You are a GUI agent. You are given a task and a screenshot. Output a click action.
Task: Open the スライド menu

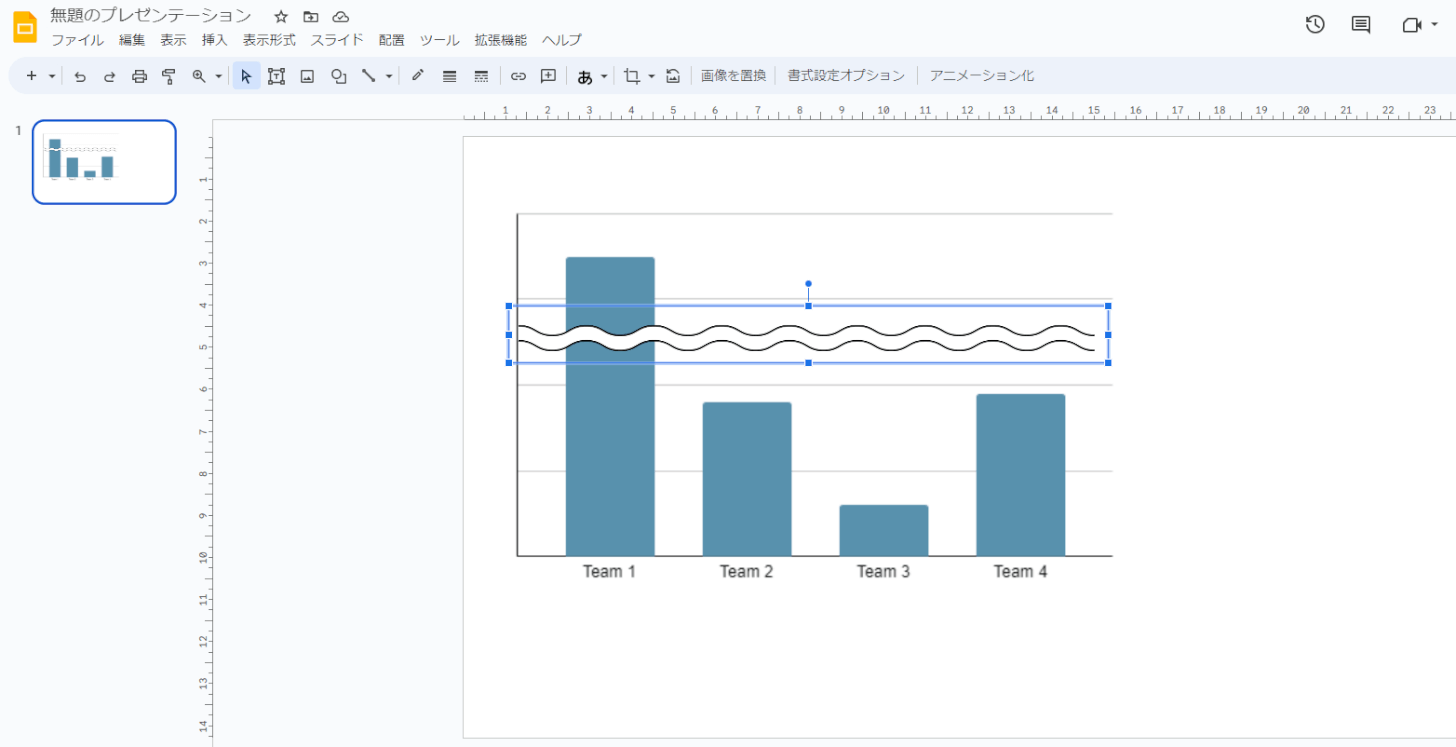pyautogui.click(x=337, y=41)
